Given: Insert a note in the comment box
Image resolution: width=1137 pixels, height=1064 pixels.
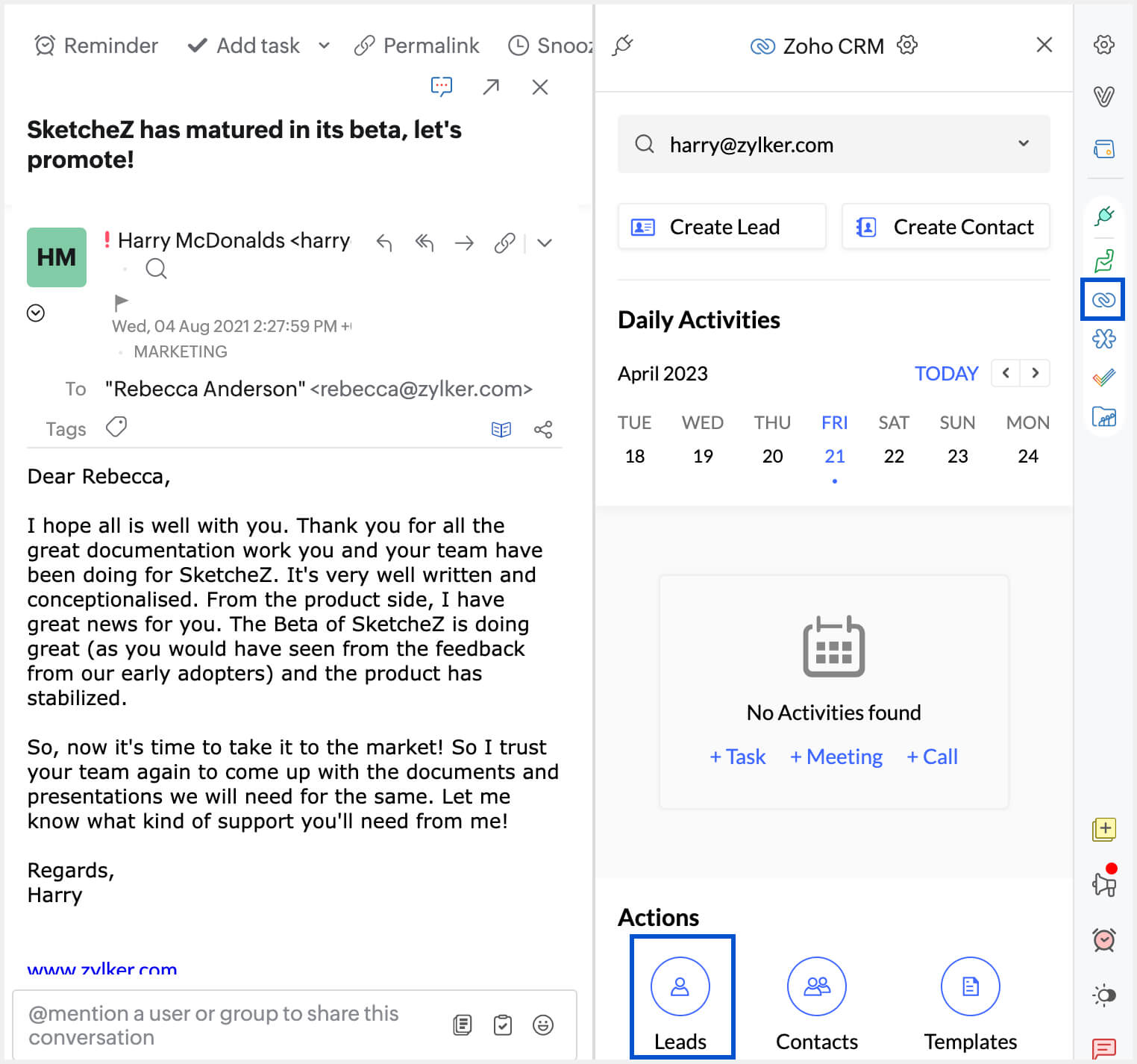Looking at the screenshot, I should (x=463, y=1025).
